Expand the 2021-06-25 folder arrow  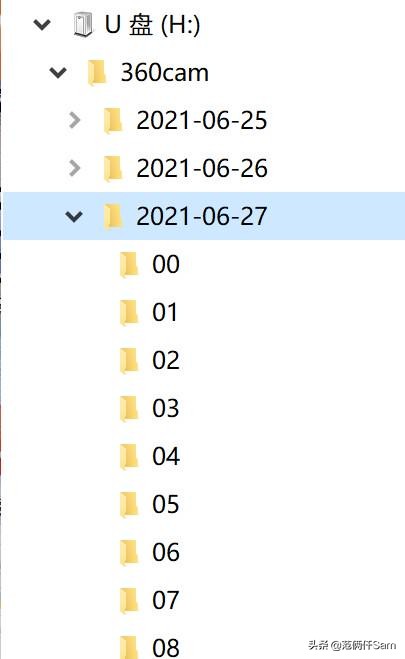[74, 120]
